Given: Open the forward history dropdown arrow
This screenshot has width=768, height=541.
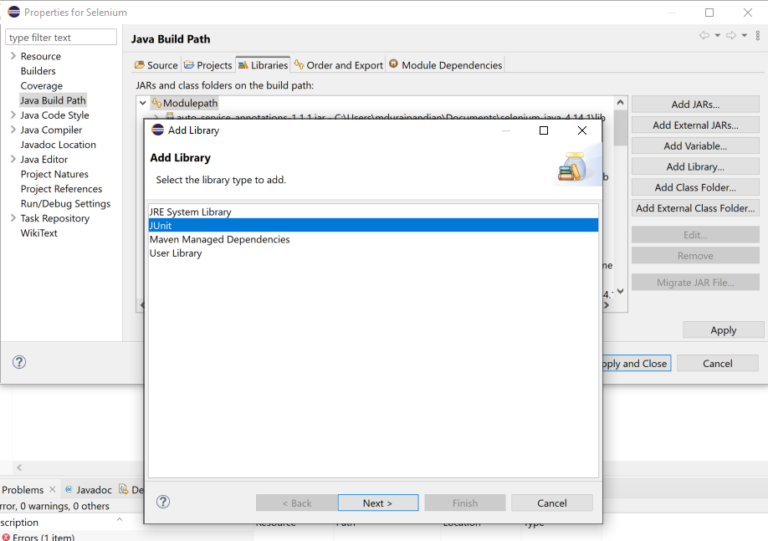Looking at the screenshot, I should [x=744, y=35].
